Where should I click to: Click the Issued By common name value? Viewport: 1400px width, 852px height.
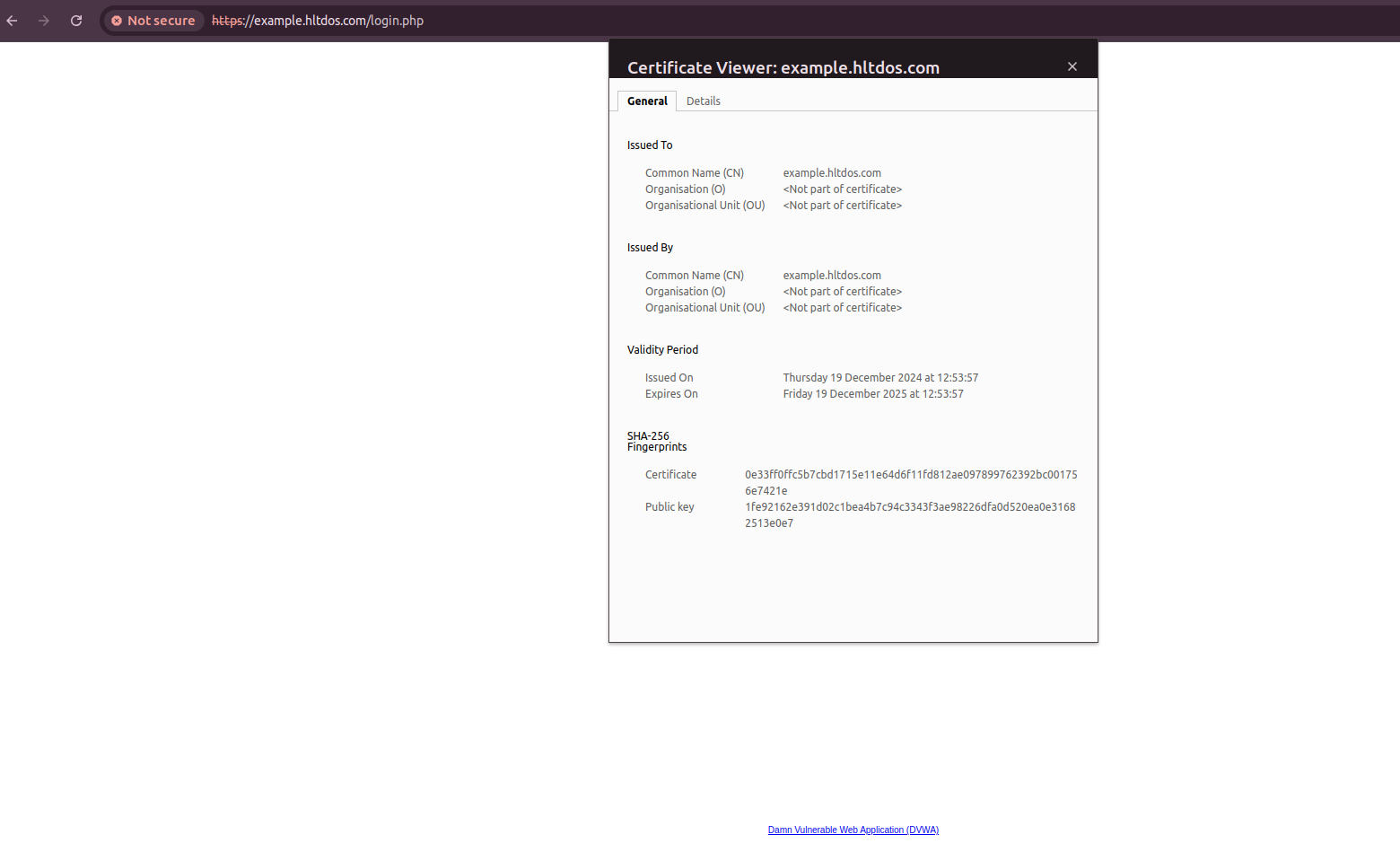[832, 276]
